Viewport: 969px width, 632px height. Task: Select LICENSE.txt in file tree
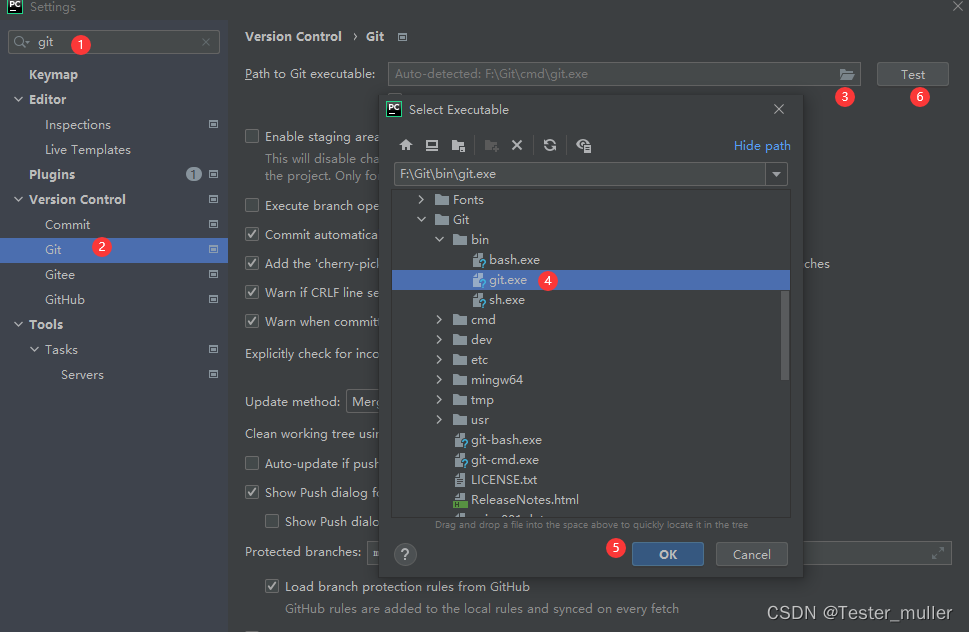coord(504,480)
